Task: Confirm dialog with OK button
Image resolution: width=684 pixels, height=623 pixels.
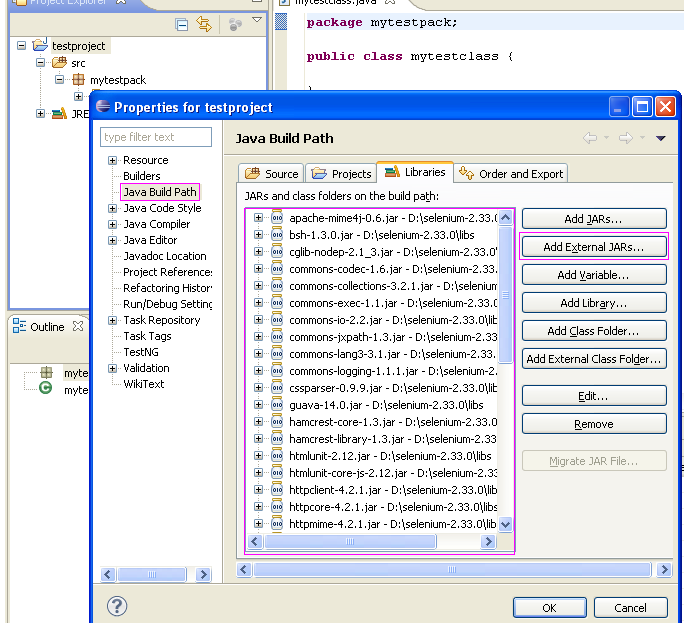Action: (x=550, y=608)
